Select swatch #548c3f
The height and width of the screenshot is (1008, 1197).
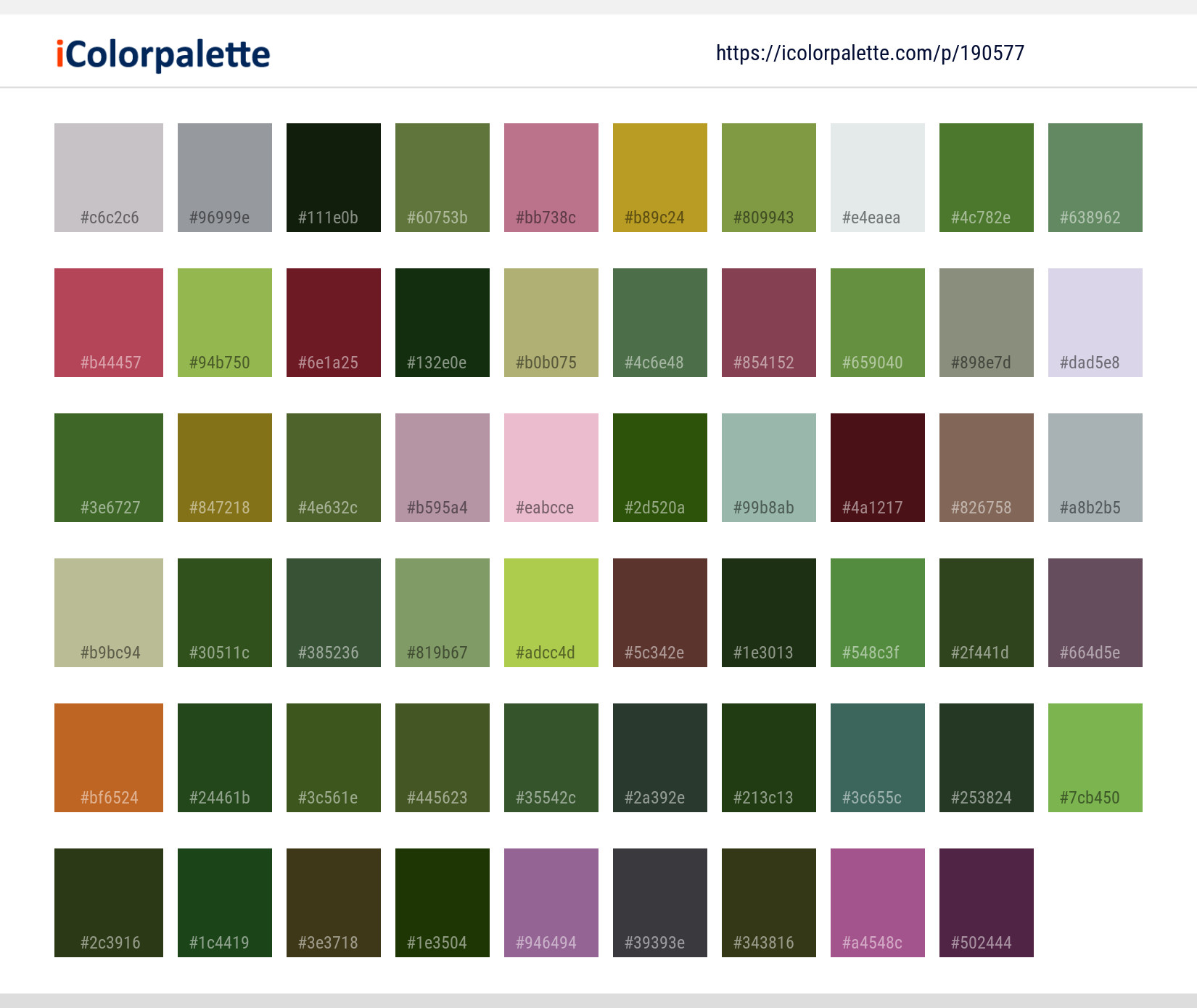[878, 613]
